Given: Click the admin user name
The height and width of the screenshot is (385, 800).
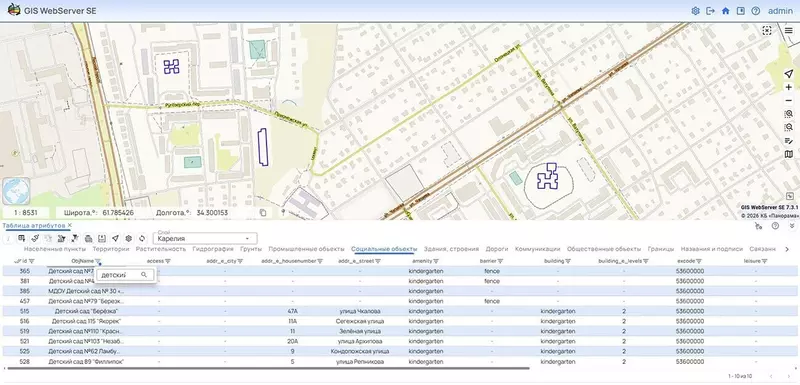Looking at the screenshot, I should click(x=780, y=11).
